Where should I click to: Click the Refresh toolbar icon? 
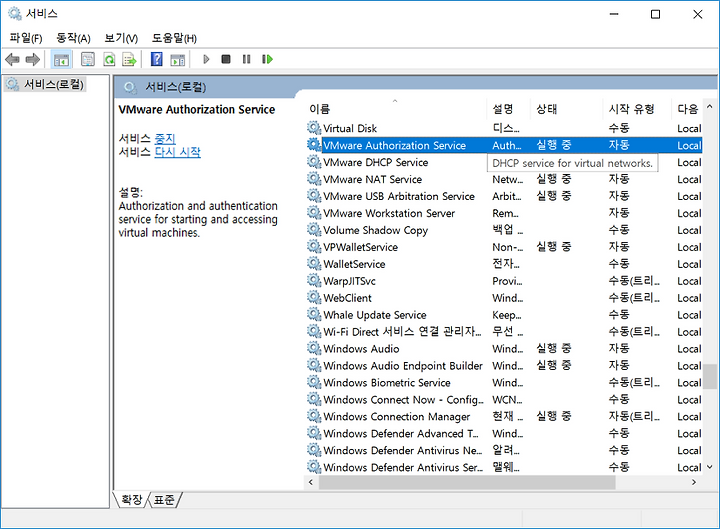109,59
